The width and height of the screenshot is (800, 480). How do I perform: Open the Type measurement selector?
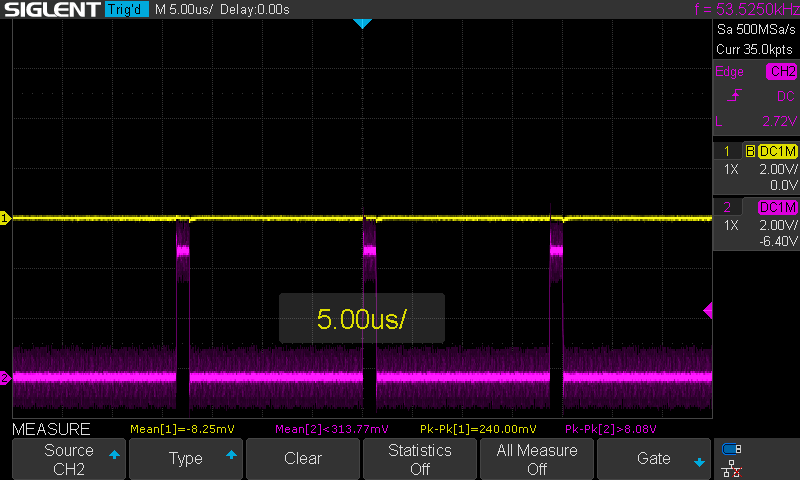pyautogui.click(x=186, y=459)
